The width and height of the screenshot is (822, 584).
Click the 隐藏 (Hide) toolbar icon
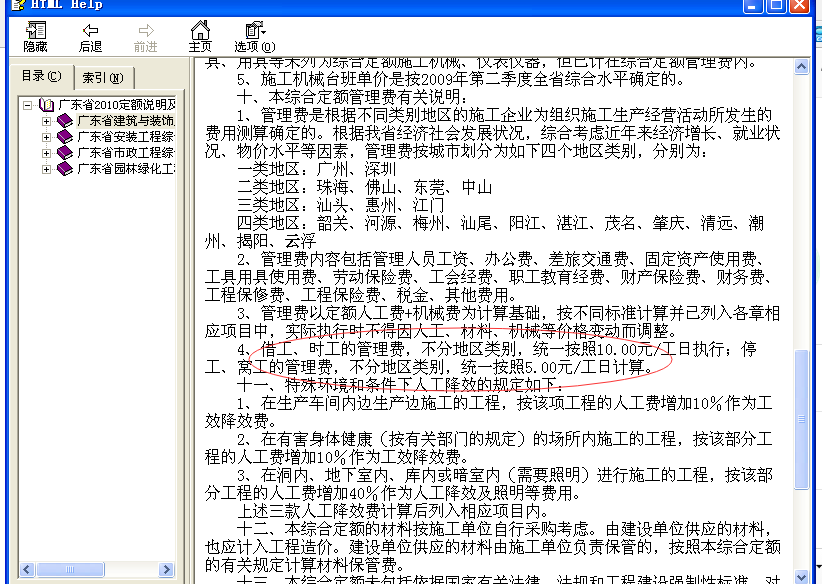tap(36, 30)
